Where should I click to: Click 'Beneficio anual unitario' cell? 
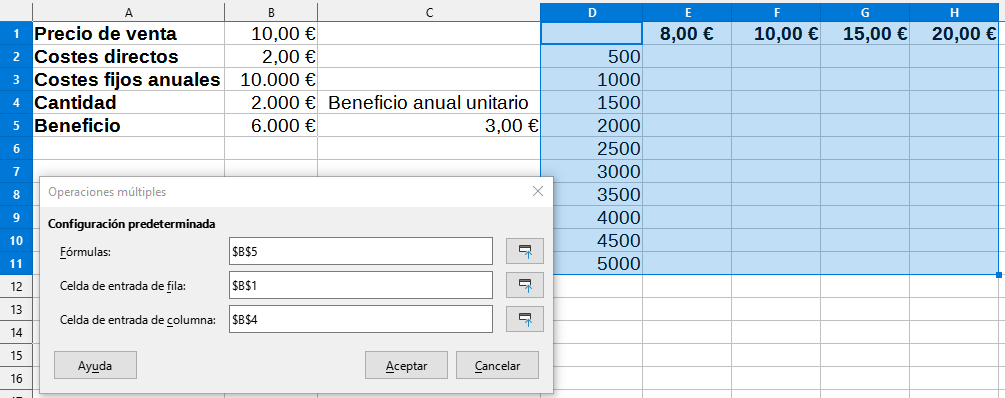pyautogui.click(x=429, y=103)
